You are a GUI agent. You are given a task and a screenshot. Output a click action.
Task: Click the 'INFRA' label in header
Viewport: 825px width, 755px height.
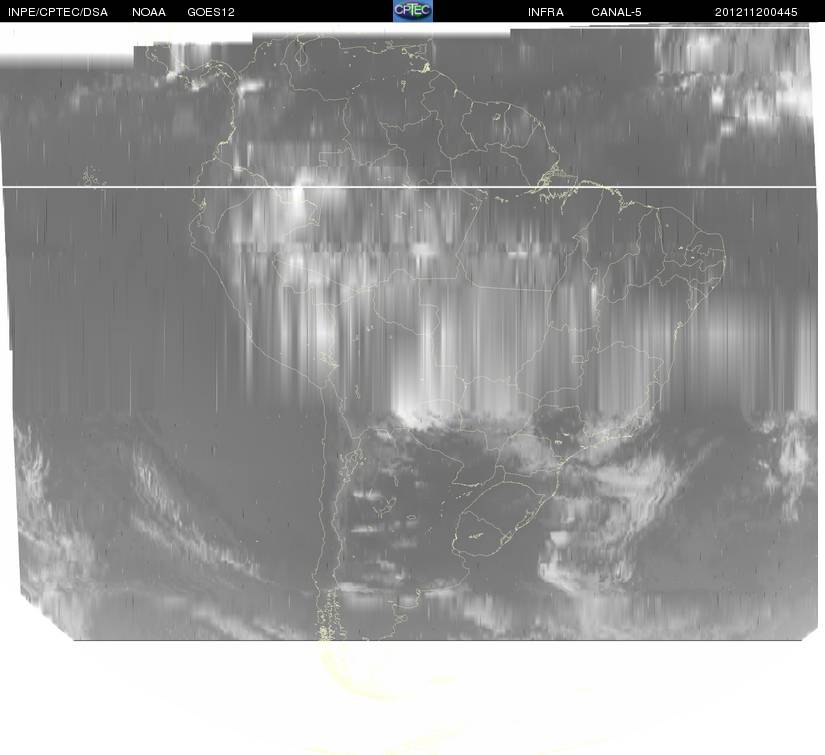coord(546,12)
